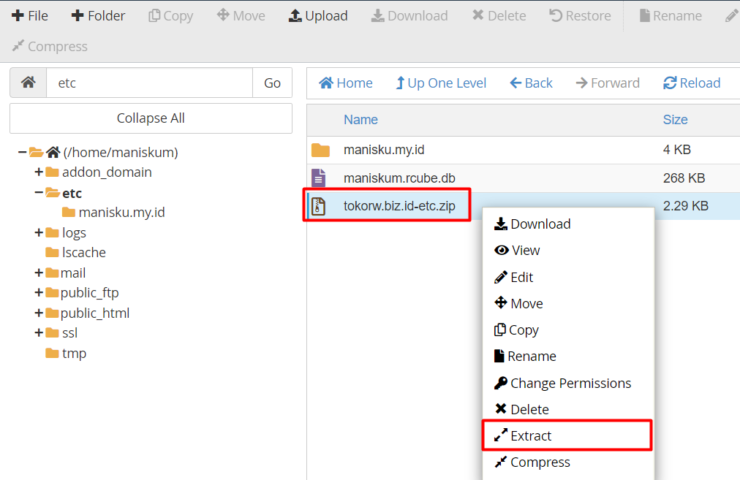Click manisku.my.id folder icon in file list
740x480 pixels.
(320, 150)
